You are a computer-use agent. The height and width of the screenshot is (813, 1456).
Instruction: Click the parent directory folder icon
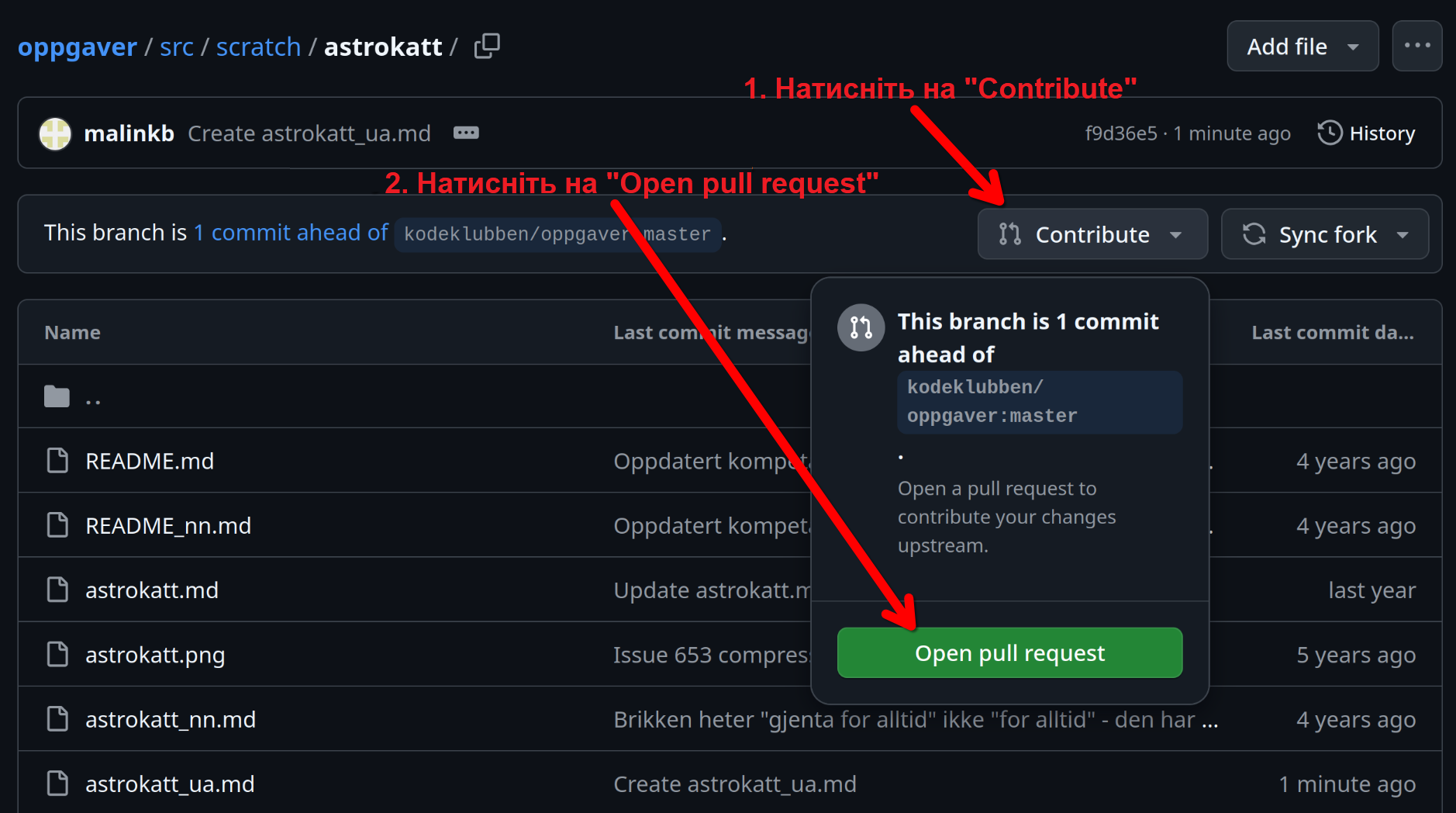click(57, 397)
